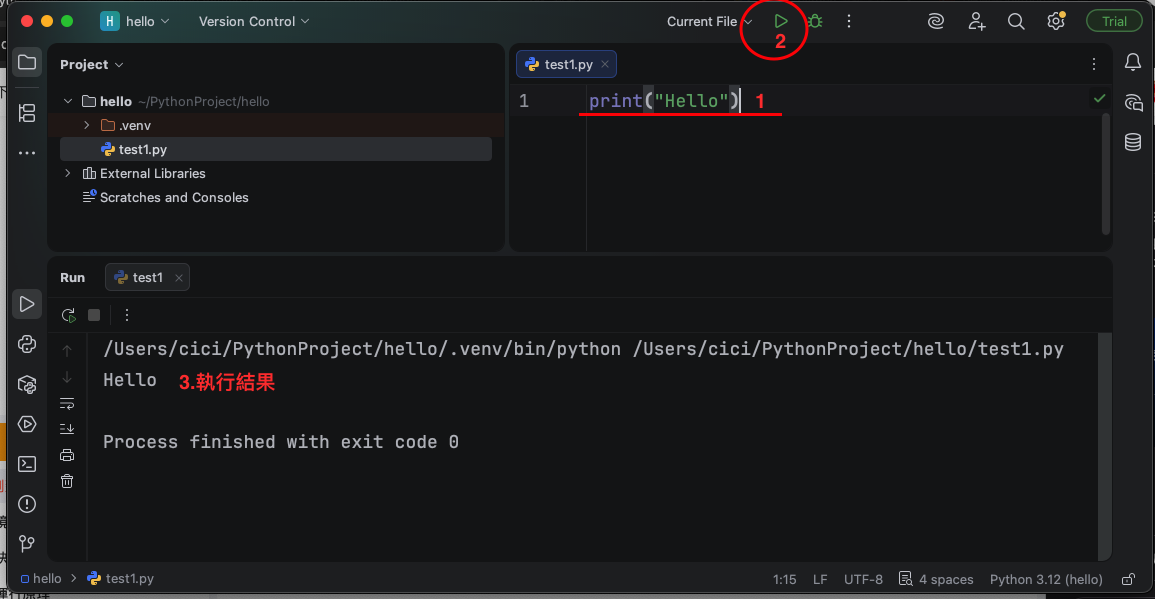Toggle soft-wrap in Run console
The width and height of the screenshot is (1155, 599).
click(67, 403)
